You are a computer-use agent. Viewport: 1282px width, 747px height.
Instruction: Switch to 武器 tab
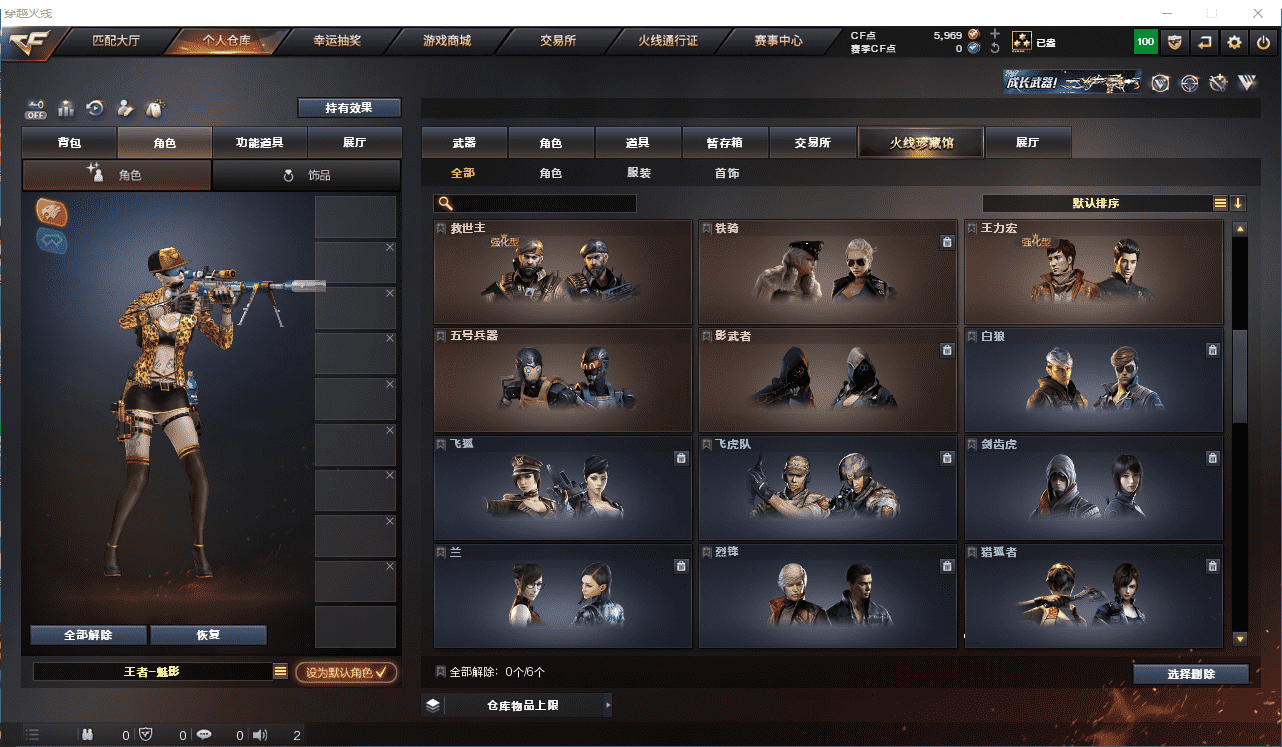[x=464, y=143]
